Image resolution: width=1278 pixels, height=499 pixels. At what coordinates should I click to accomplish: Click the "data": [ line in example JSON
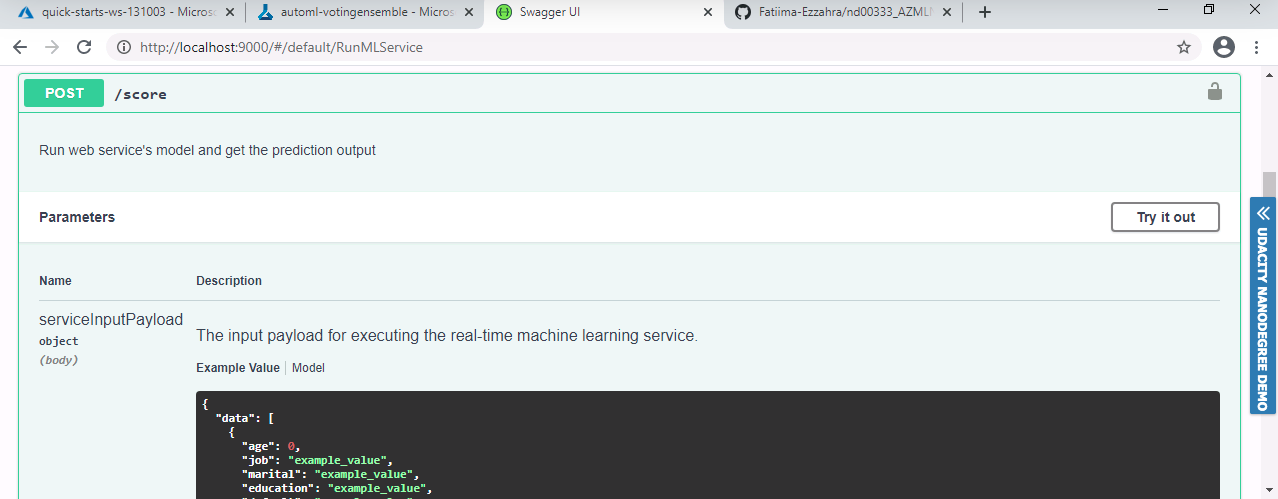tap(245, 418)
